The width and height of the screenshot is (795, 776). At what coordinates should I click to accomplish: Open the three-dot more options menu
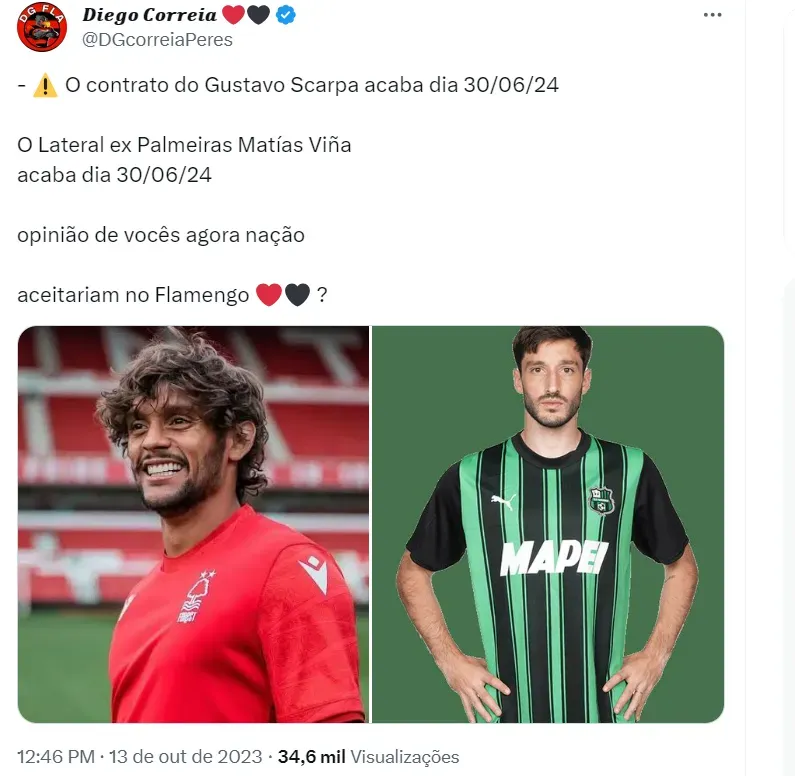712,15
